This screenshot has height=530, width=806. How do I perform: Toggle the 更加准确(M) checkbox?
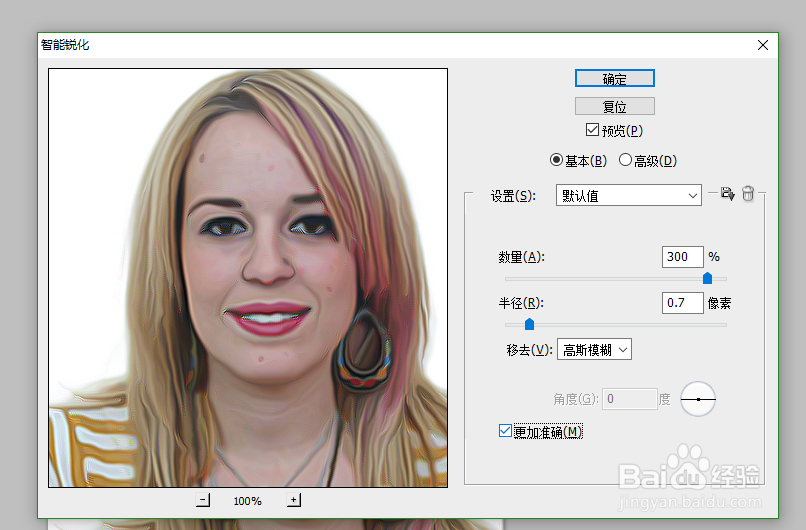(x=505, y=431)
